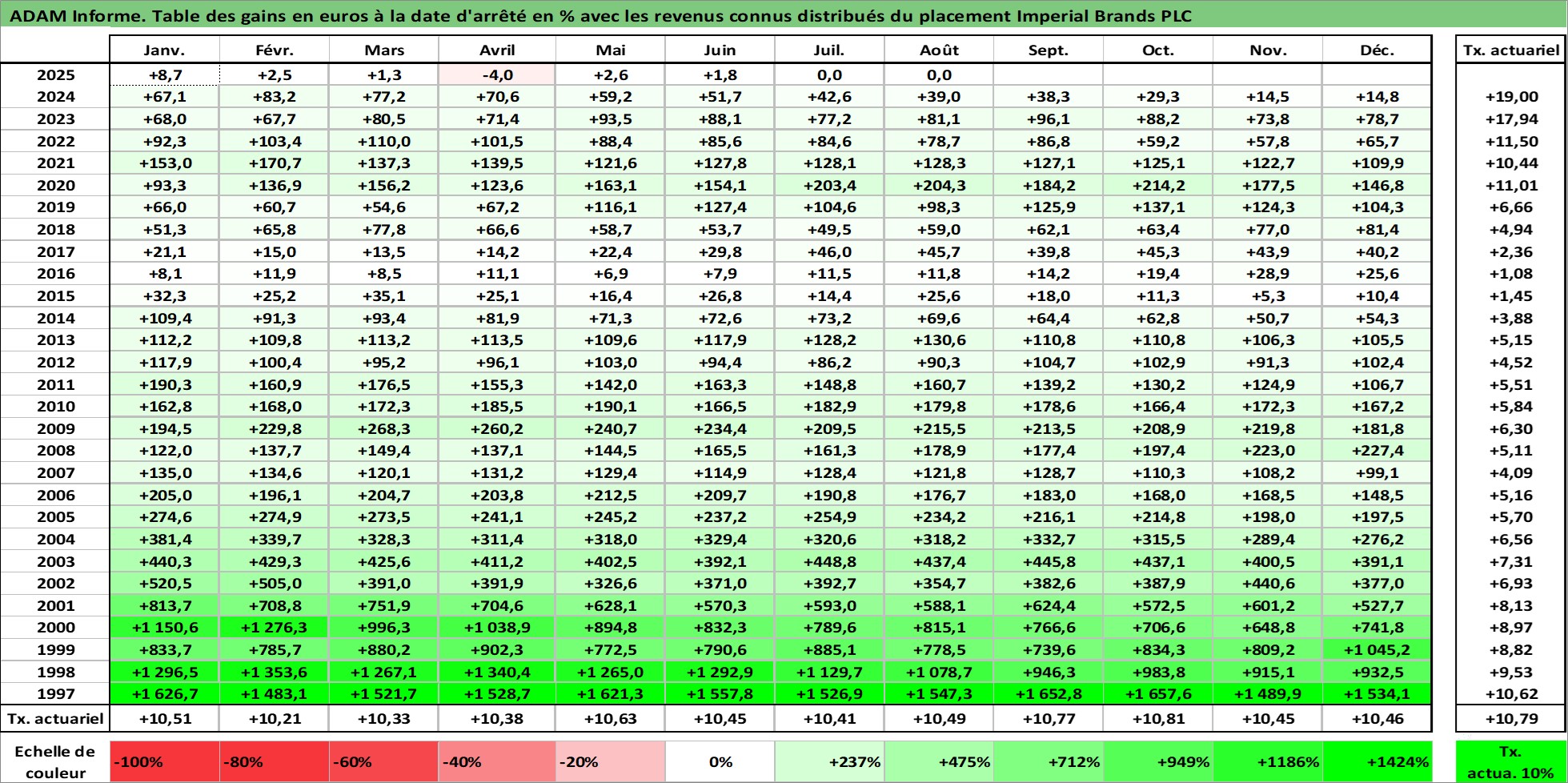Viewport: 1568px width, 783px height.
Task: Click the Déc. column header
Action: pyautogui.click(x=1377, y=50)
